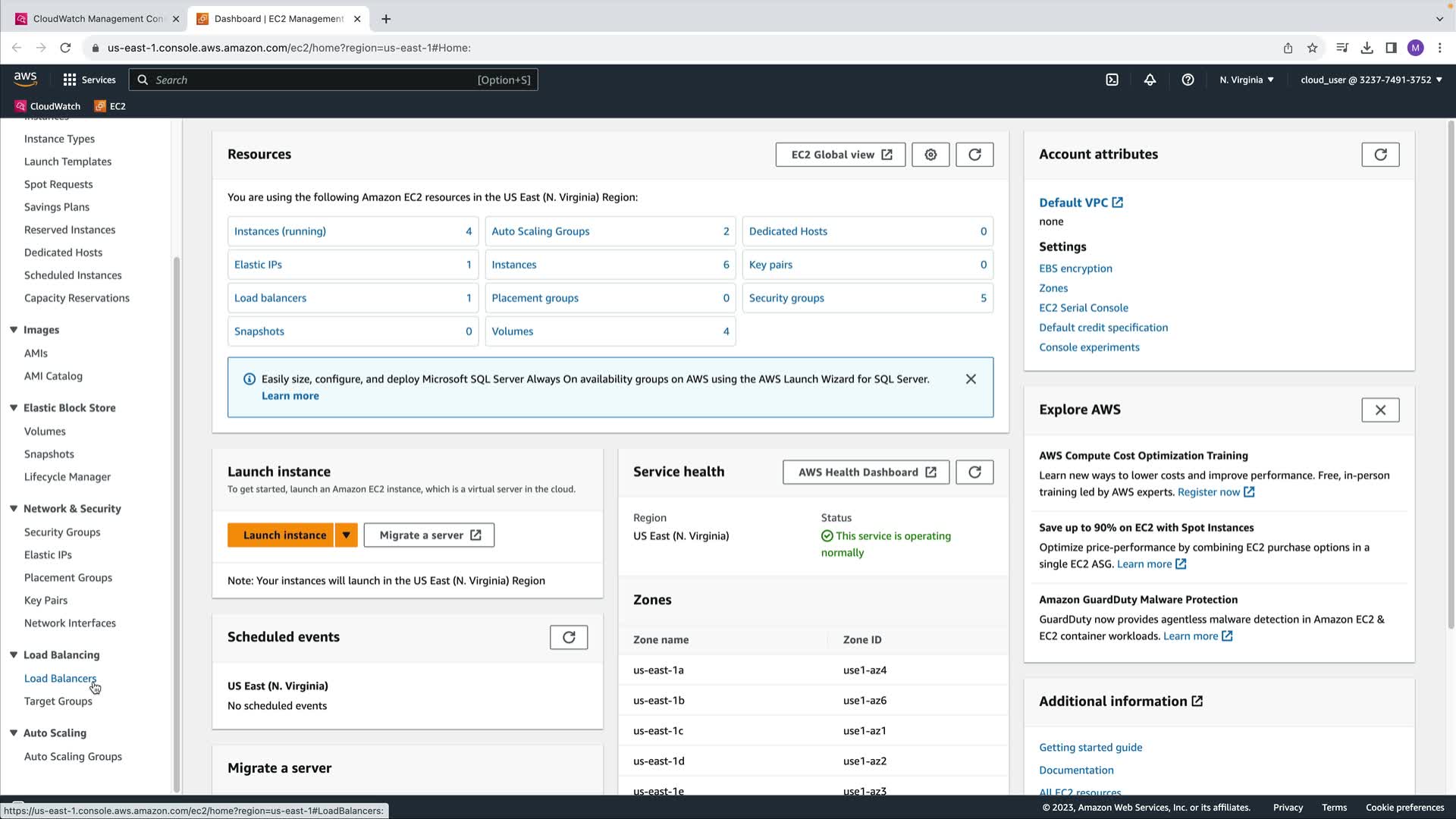1456x819 pixels.
Task: Open the Resources settings gear
Action: point(930,155)
